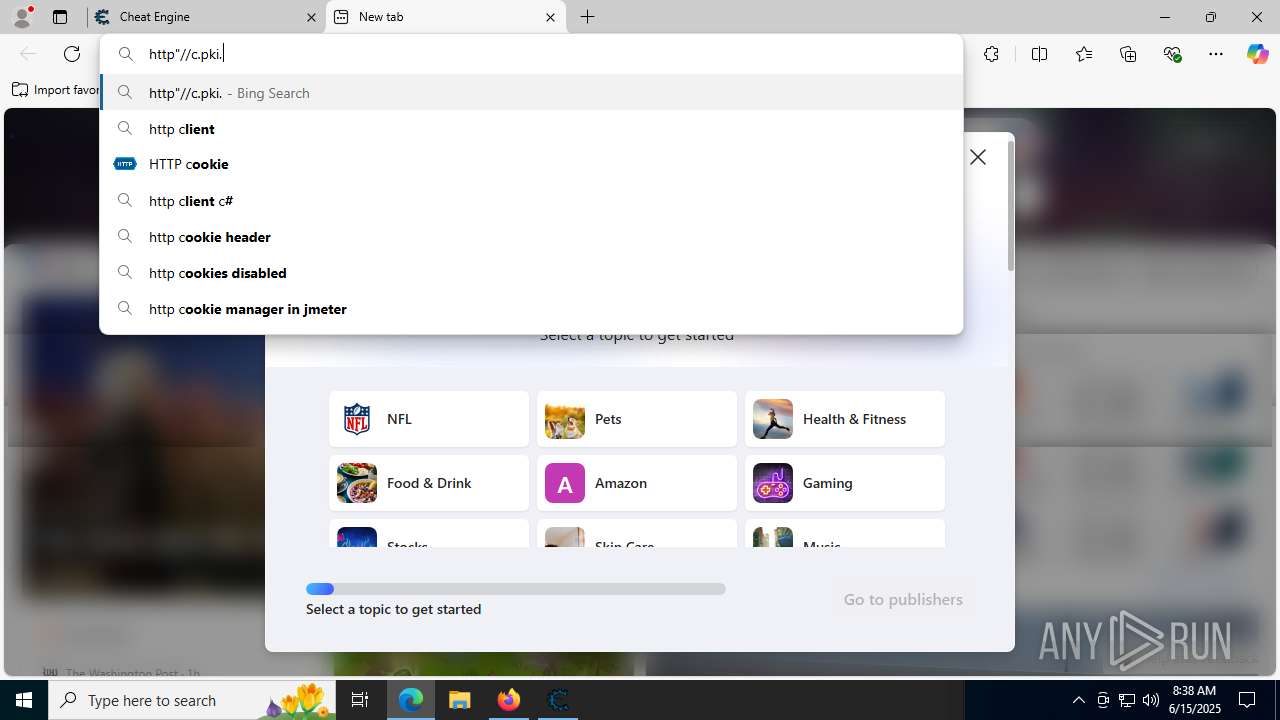
Task: Choose the Amazon topic card
Action: point(637,483)
